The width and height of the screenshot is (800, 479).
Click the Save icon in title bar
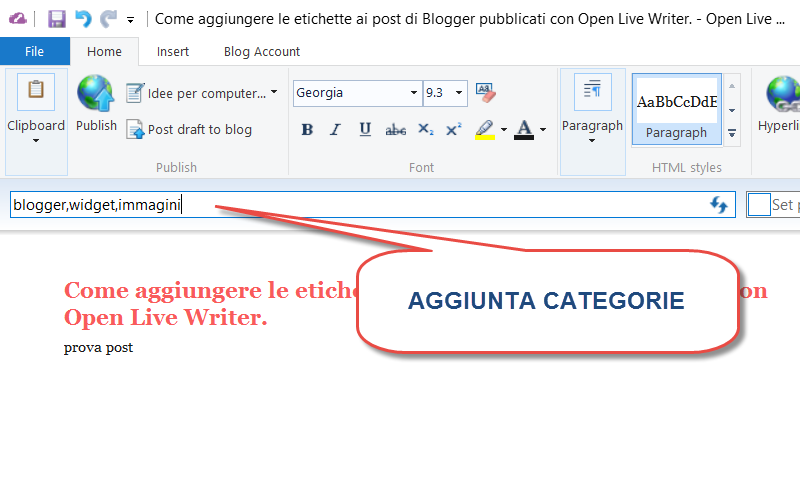coord(57,19)
